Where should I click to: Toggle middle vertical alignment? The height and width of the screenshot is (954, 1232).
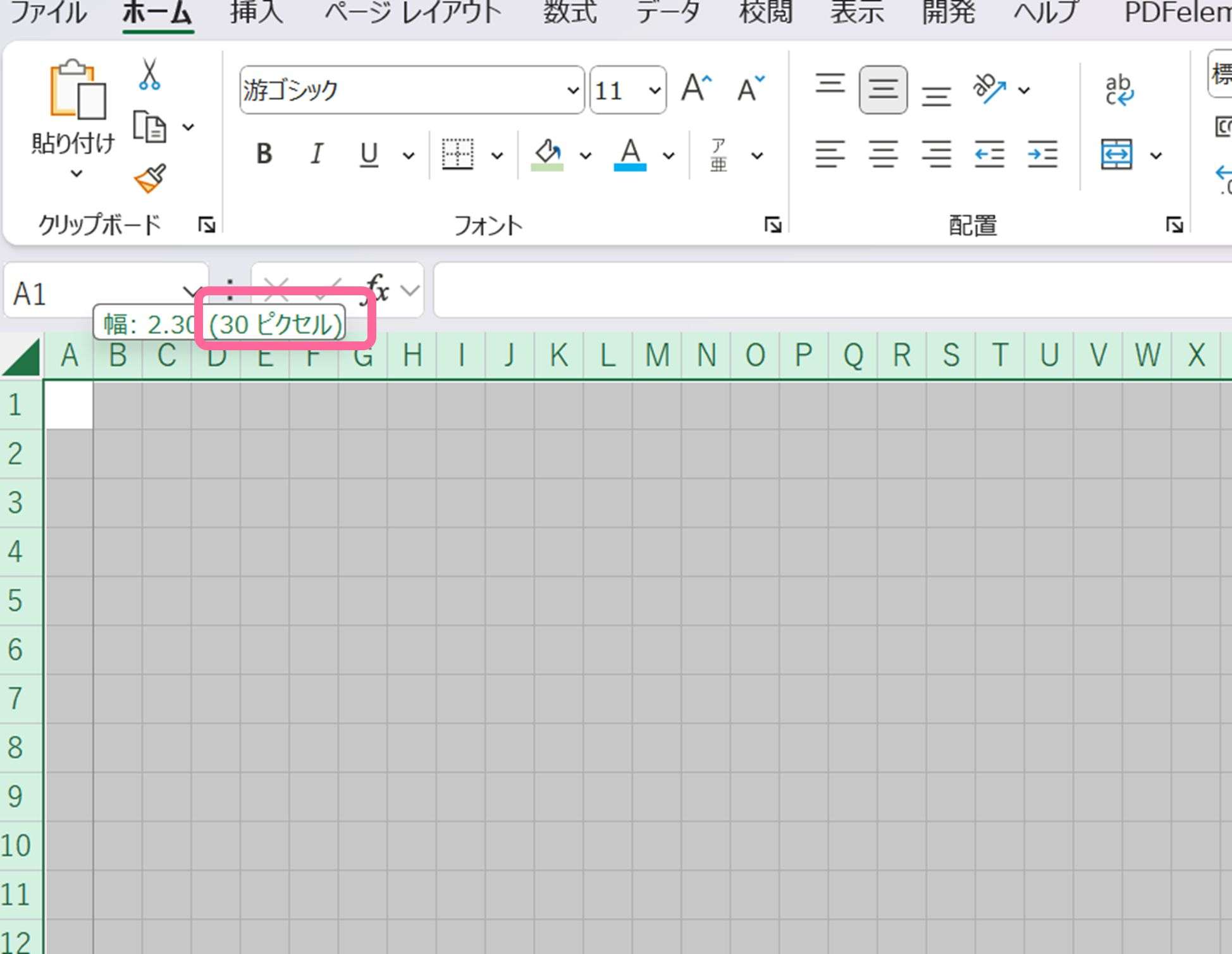[x=884, y=90]
